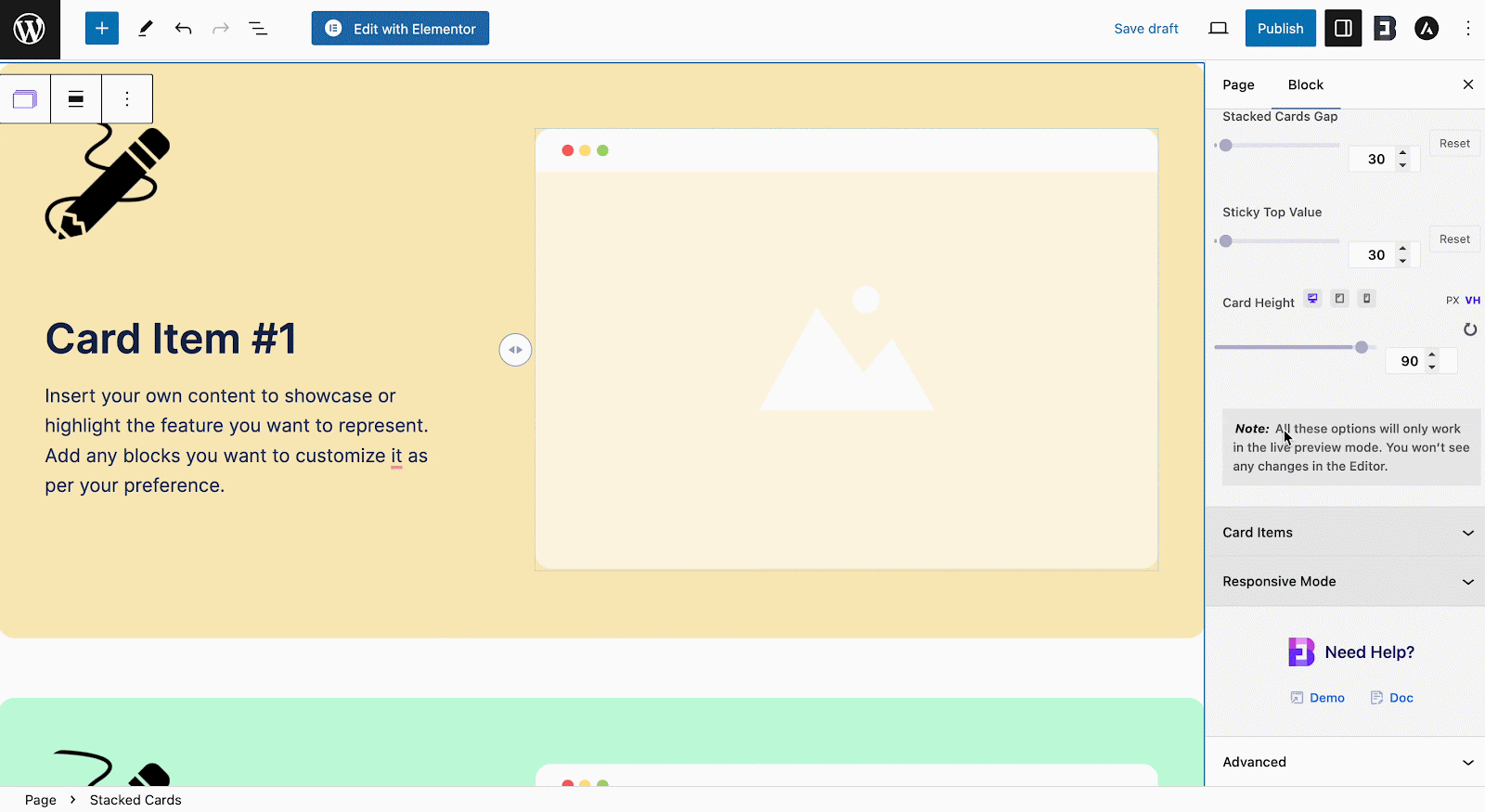Select desktop device for Card Height
The height and width of the screenshot is (812, 1485).
1312,299
